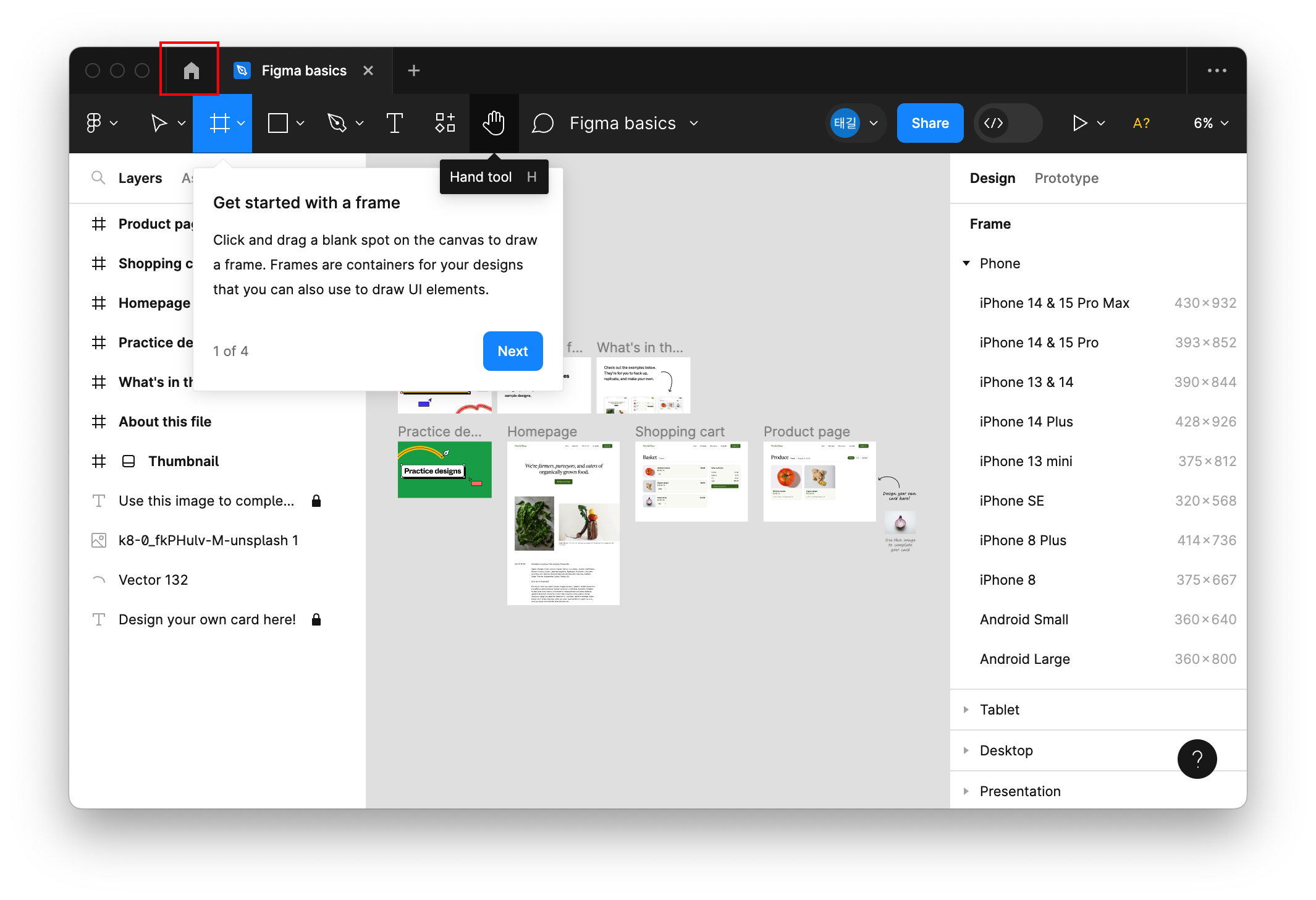
Task: Switch to the Prototype tab
Action: (1066, 178)
